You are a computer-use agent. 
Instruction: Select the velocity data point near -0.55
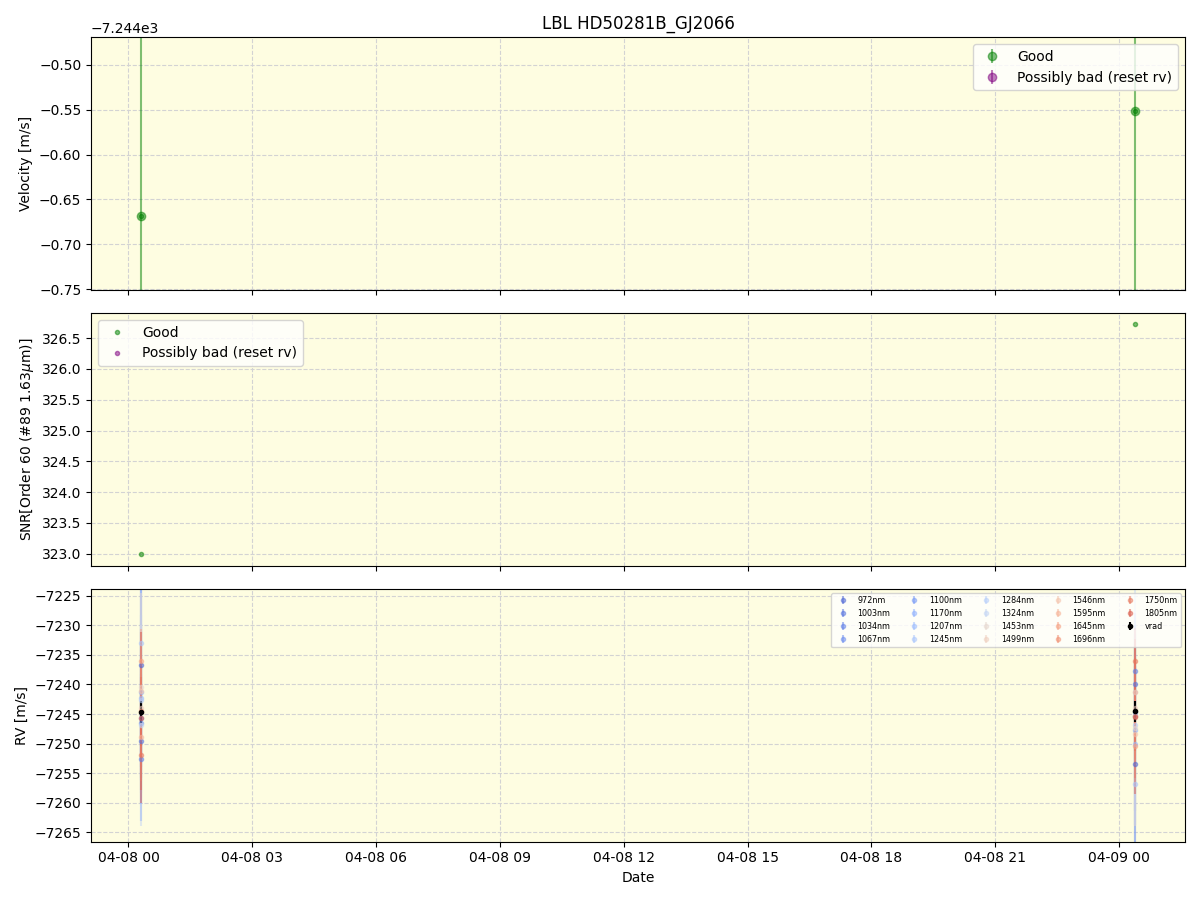(x=1135, y=111)
